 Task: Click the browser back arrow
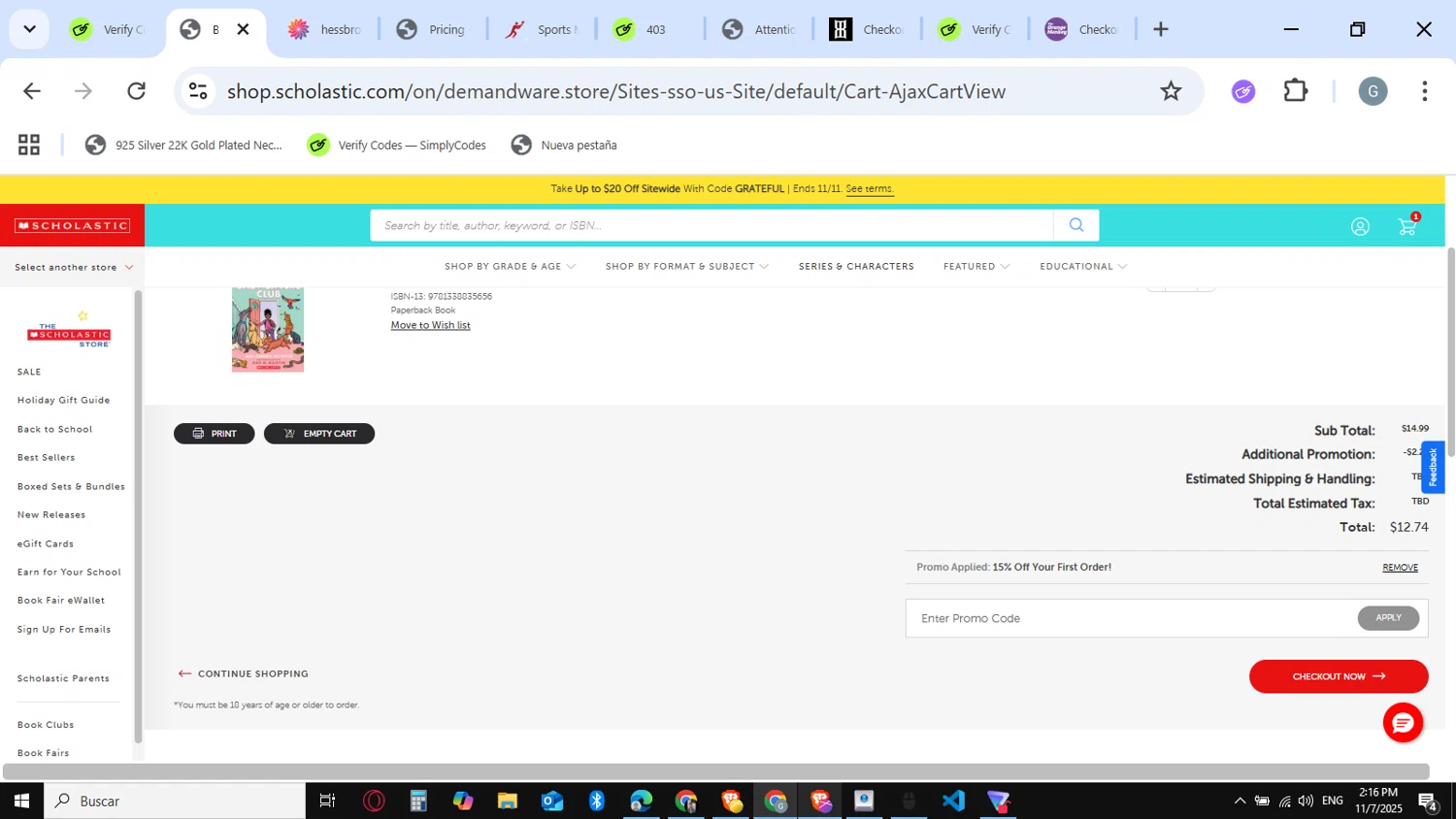(32, 91)
